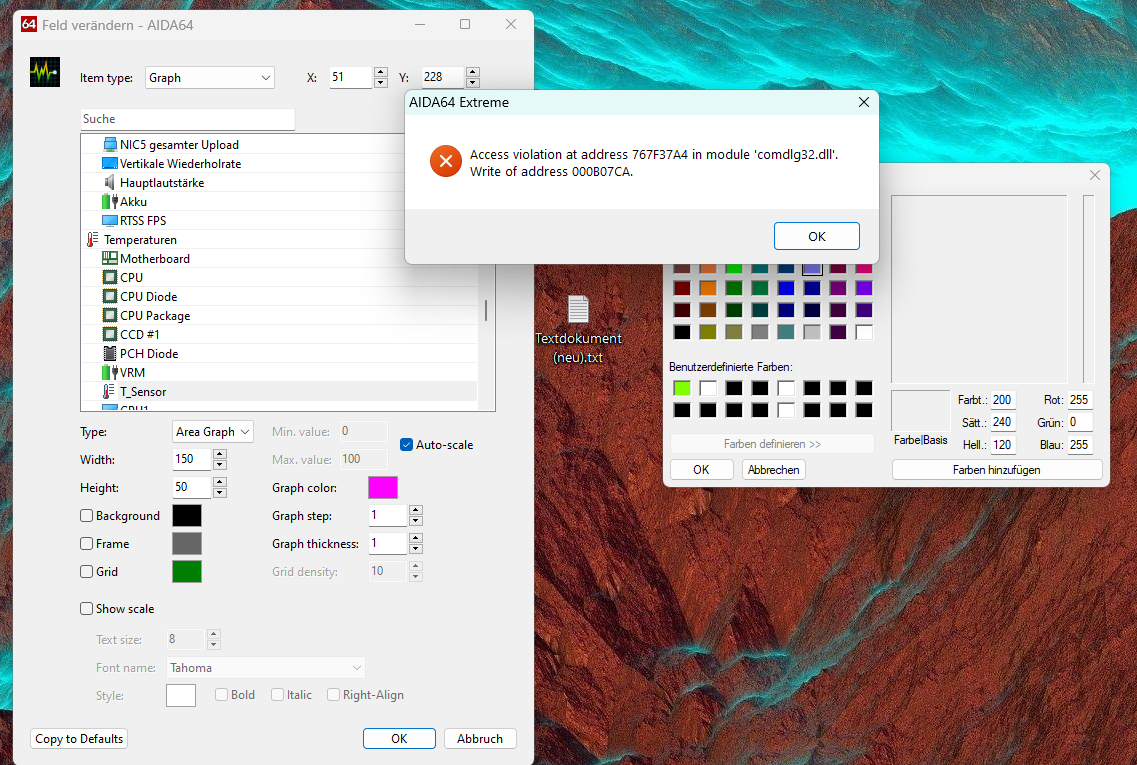Click the battery icon next to Akku
This screenshot has height=765, width=1137.
[x=109, y=201]
